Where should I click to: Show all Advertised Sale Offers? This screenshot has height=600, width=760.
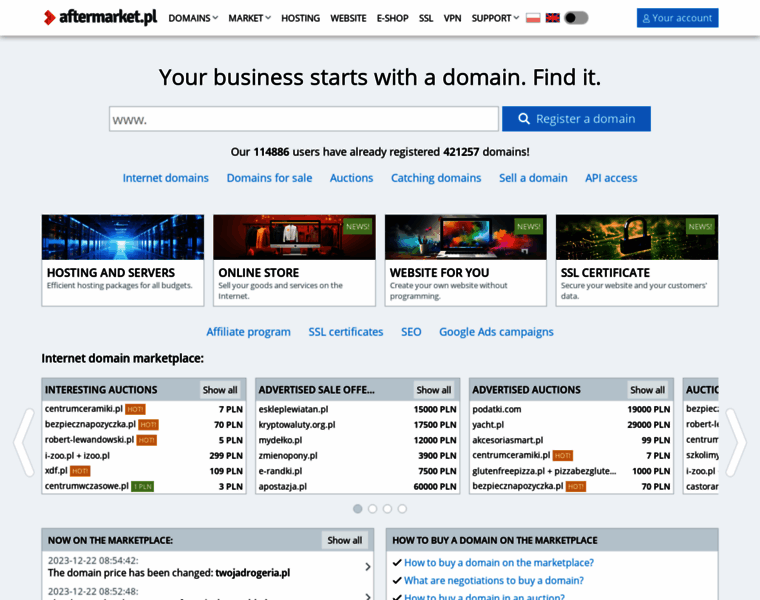click(x=433, y=390)
